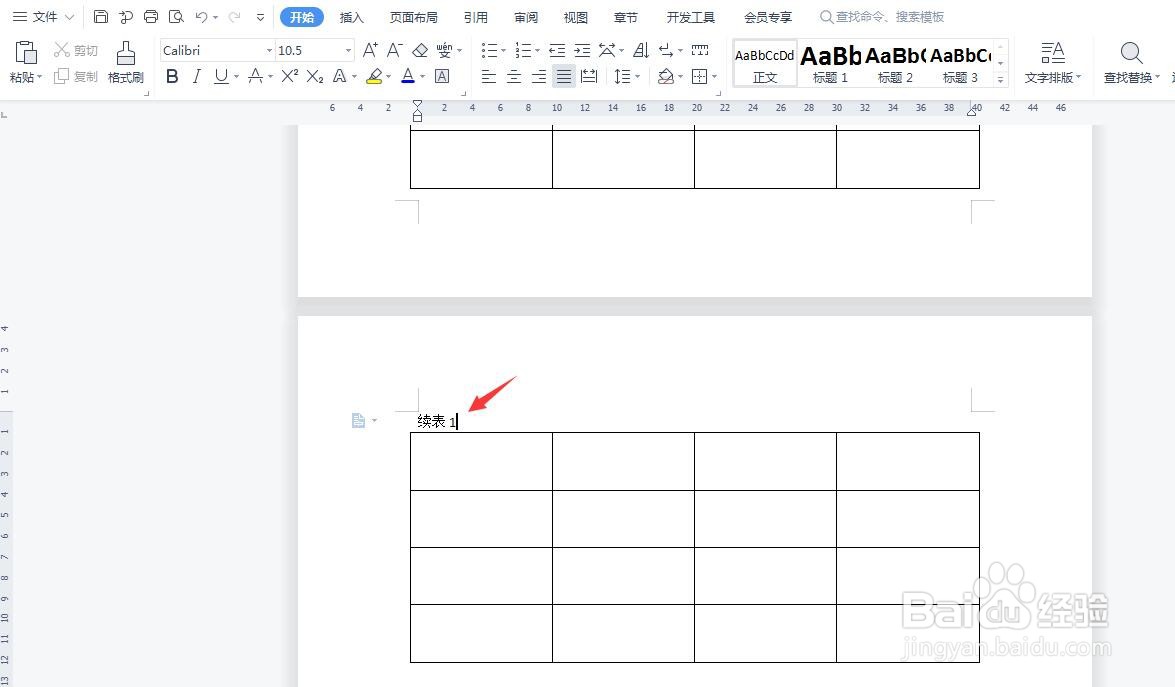Click the show paragraph marks icon
The height and width of the screenshot is (687, 1175).
point(665,50)
